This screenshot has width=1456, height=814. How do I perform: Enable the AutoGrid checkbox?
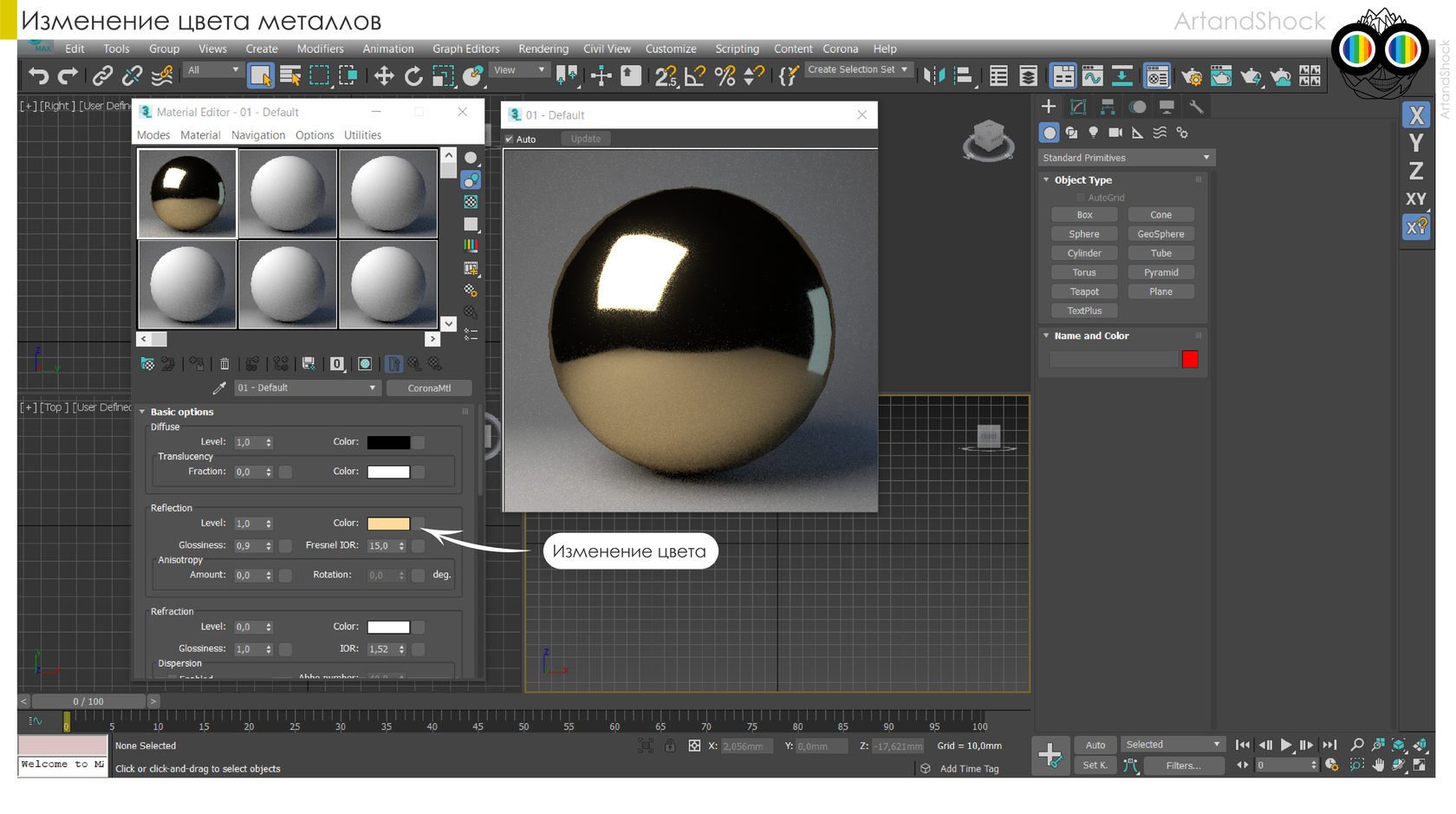(1081, 198)
